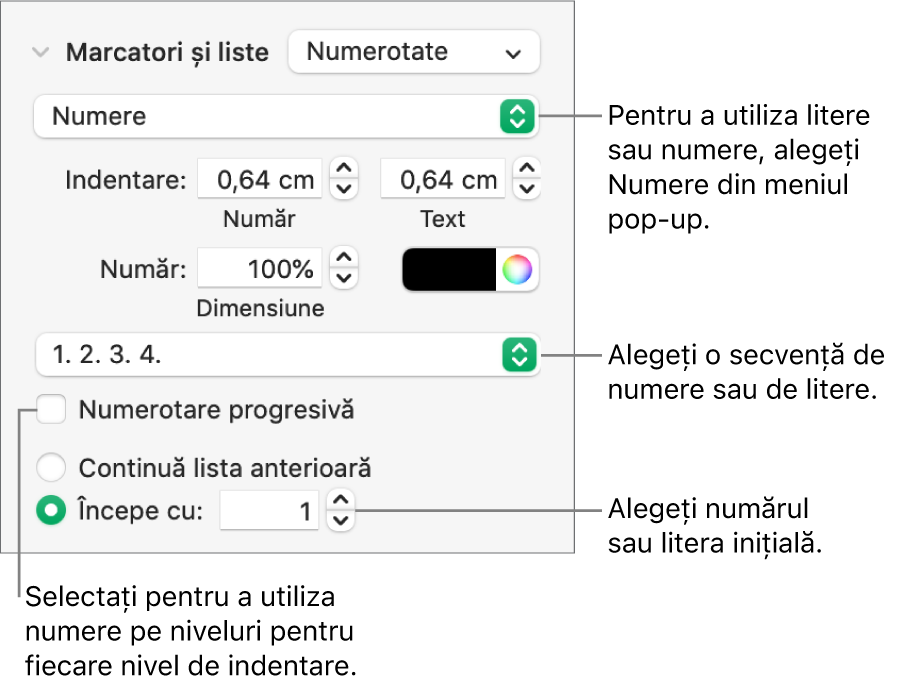Enable Numerotare progresivă checkbox
The width and height of the screenshot is (899, 692).
pos(51,409)
